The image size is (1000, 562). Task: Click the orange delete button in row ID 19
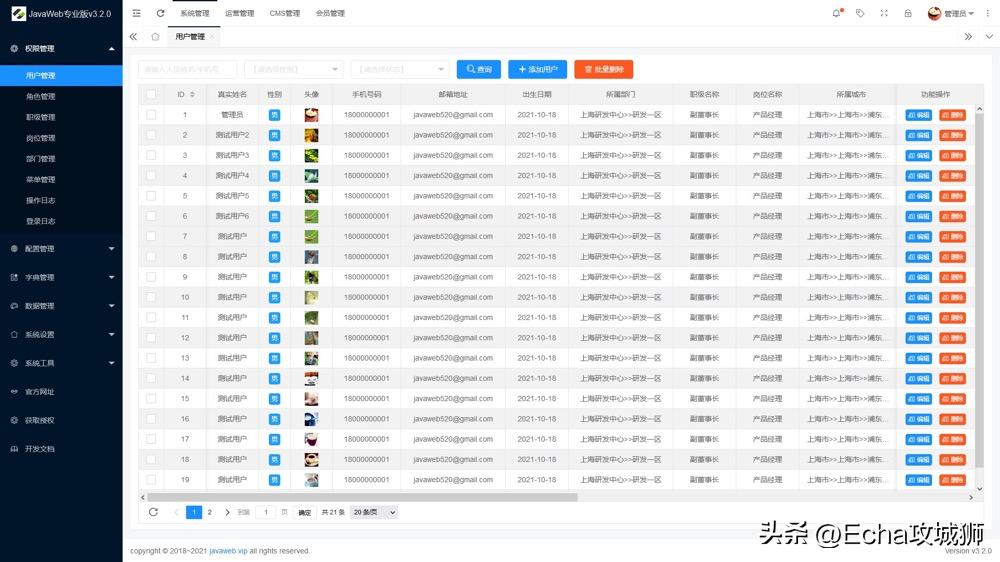click(x=952, y=480)
